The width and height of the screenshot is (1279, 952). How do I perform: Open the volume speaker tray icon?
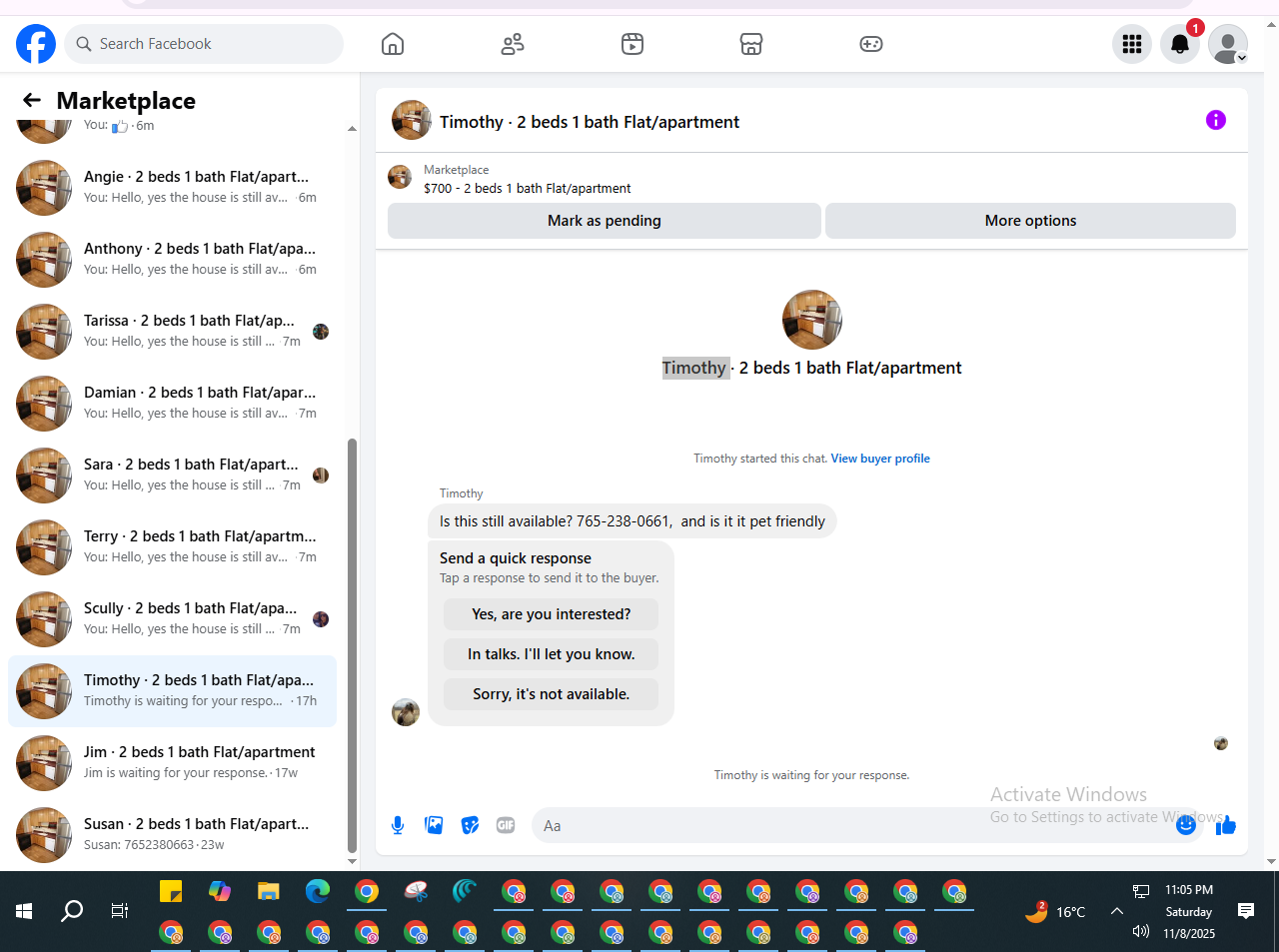click(x=1141, y=932)
